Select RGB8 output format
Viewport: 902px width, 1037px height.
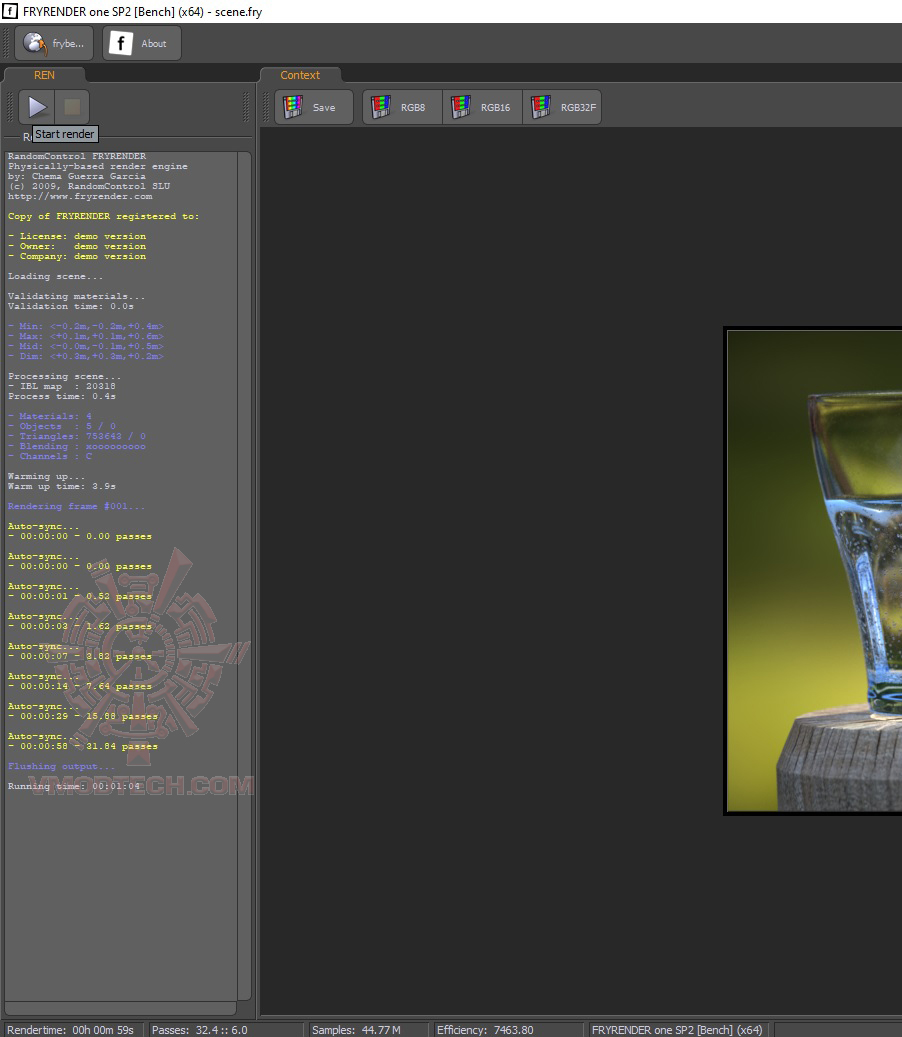pyautogui.click(x=402, y=107)
